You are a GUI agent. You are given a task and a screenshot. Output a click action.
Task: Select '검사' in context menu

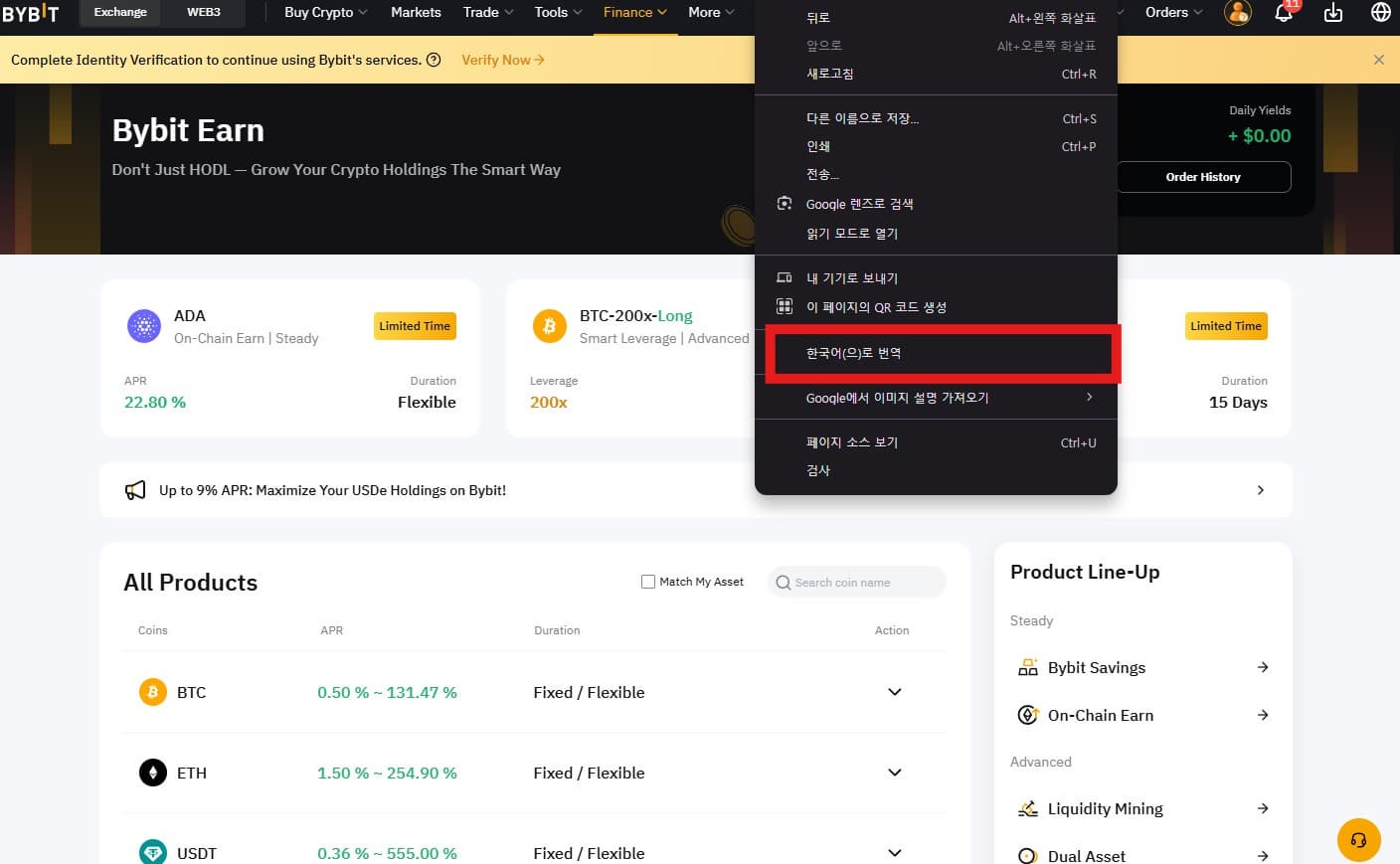tap(937, 470)
